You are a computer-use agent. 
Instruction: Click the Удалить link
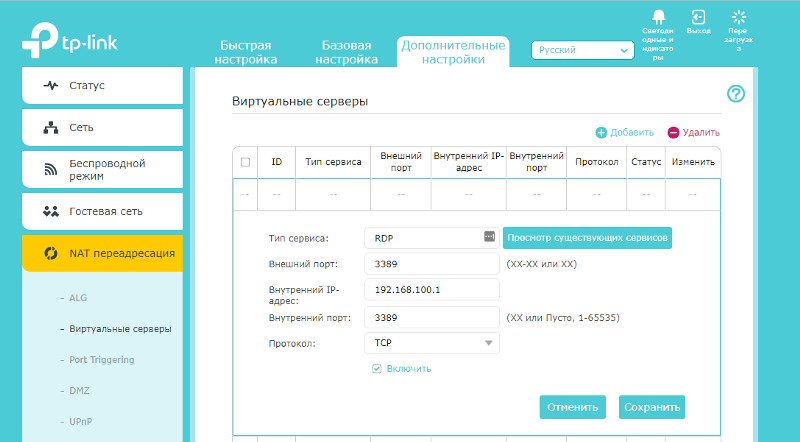[x=701, y=133]
